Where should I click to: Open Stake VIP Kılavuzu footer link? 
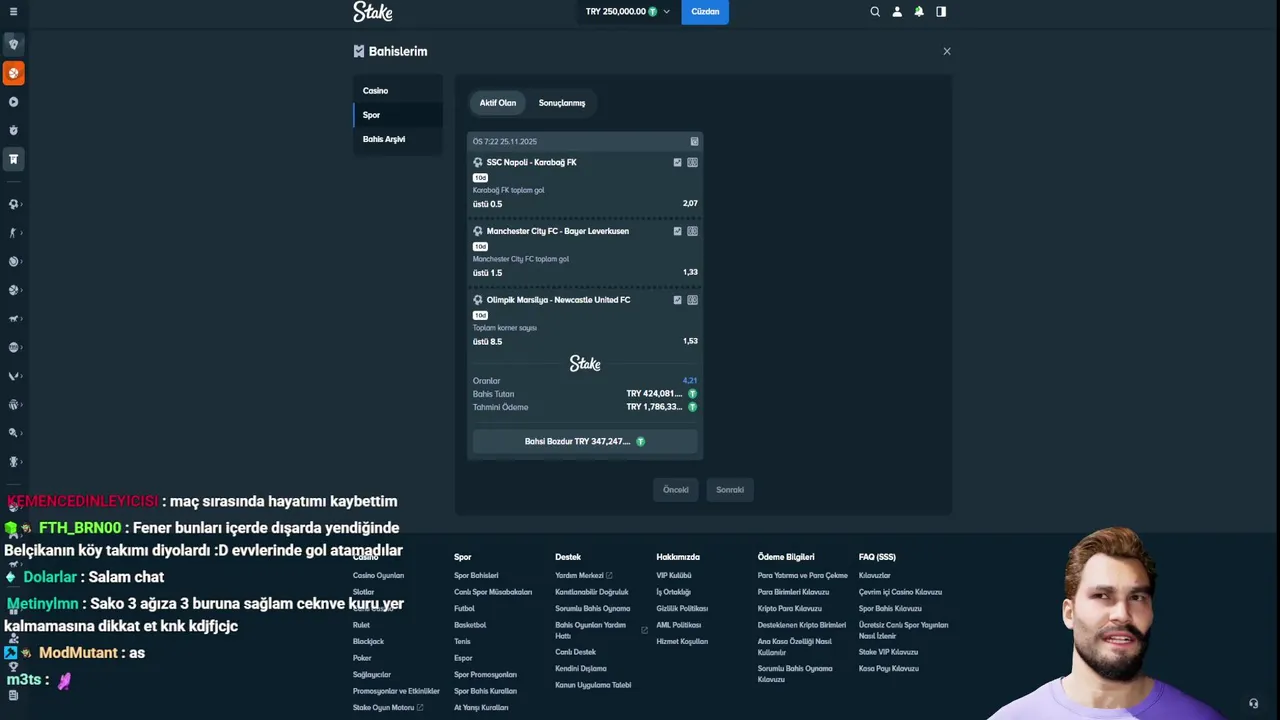(888, 652)
